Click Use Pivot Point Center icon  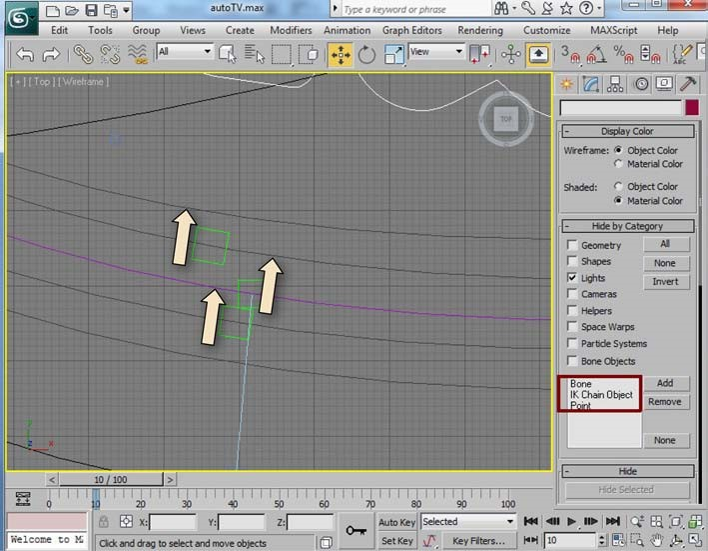479,54
